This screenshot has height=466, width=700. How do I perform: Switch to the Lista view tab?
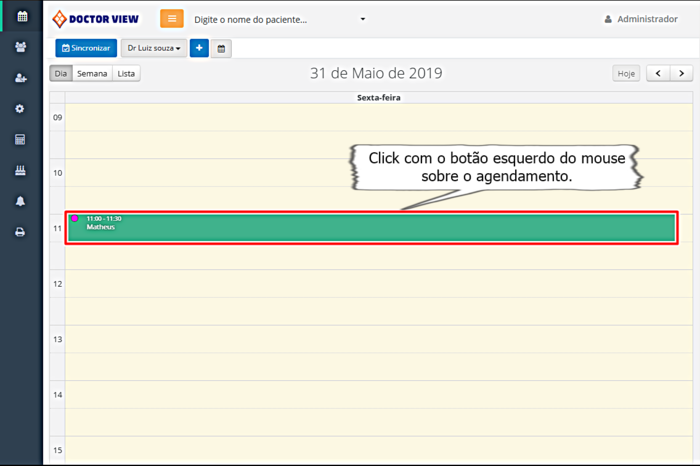(126, 74)
